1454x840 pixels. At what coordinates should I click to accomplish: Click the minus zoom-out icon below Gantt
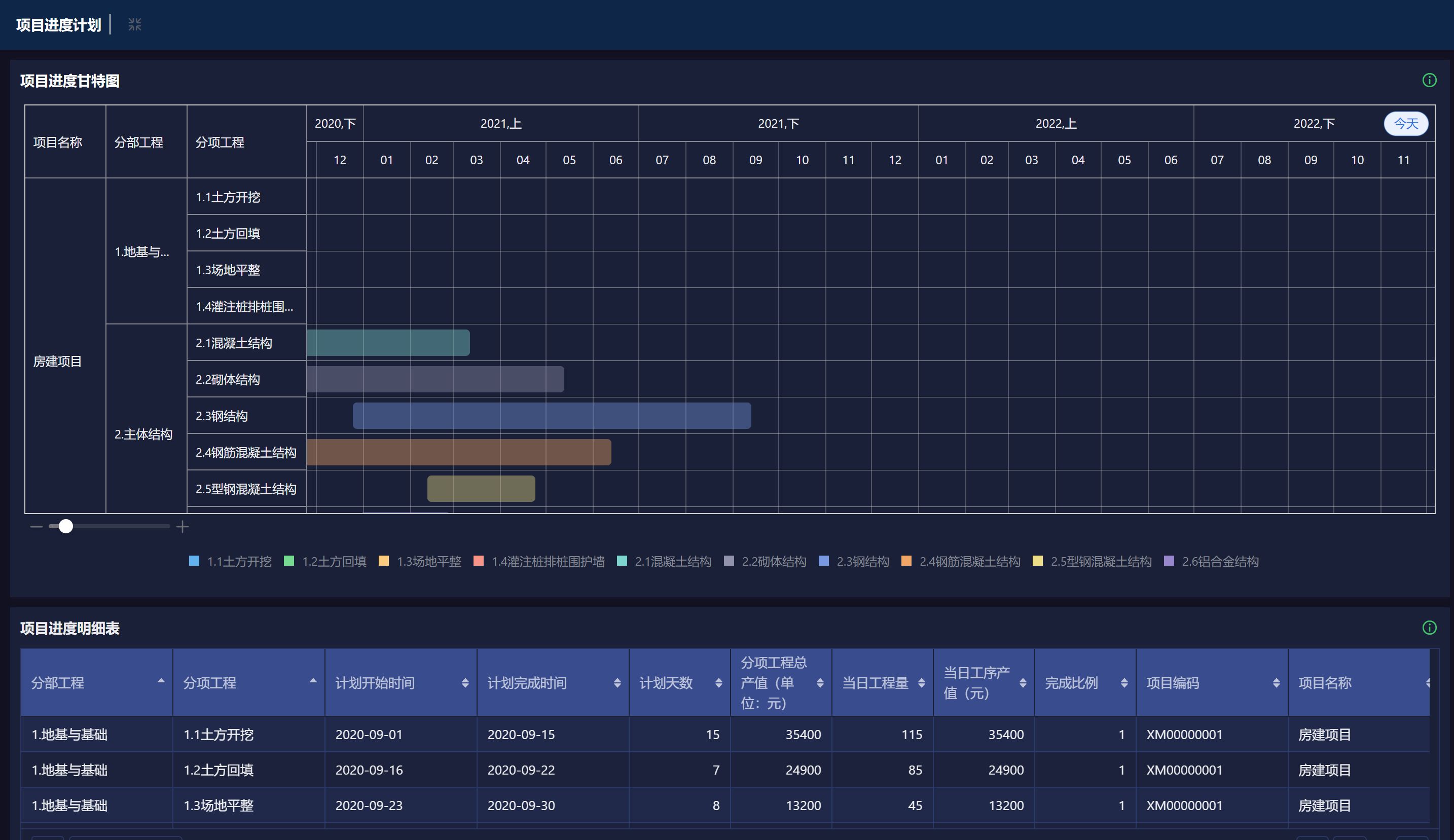click(37, 526)
